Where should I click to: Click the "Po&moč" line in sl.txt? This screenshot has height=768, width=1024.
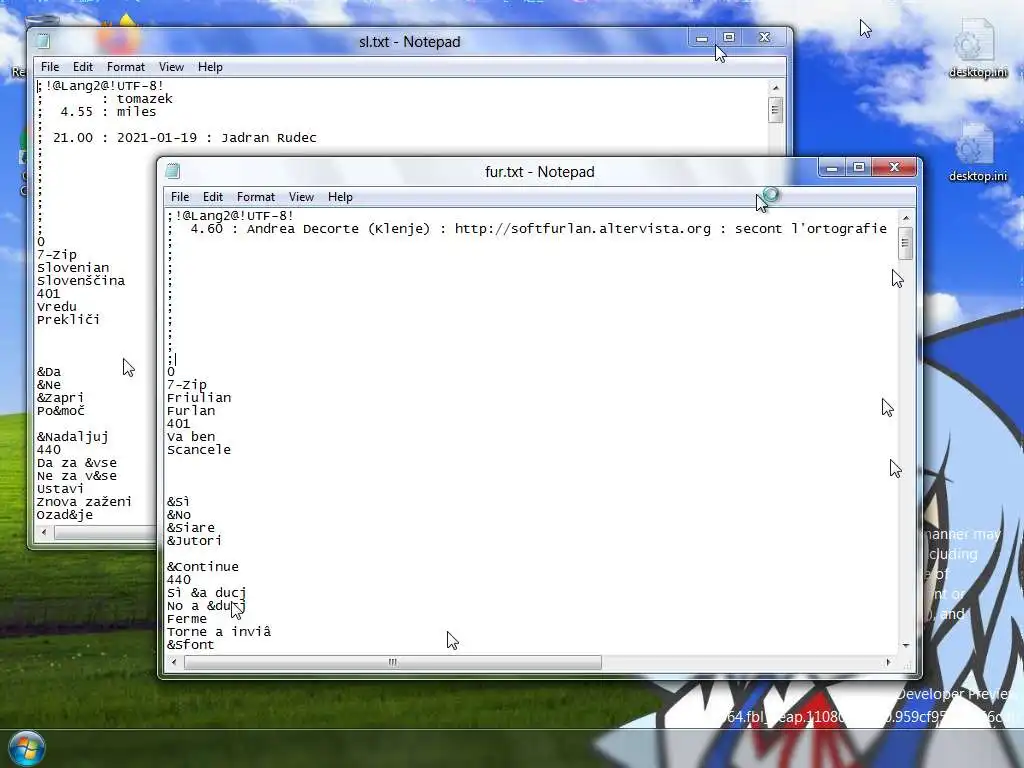click(x=61, y=411)
